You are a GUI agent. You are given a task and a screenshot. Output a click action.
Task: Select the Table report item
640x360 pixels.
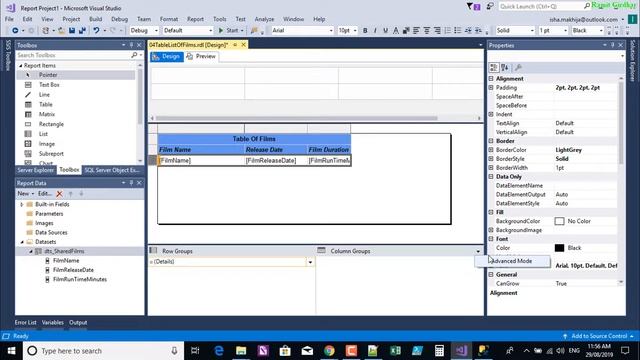[76, 104]
